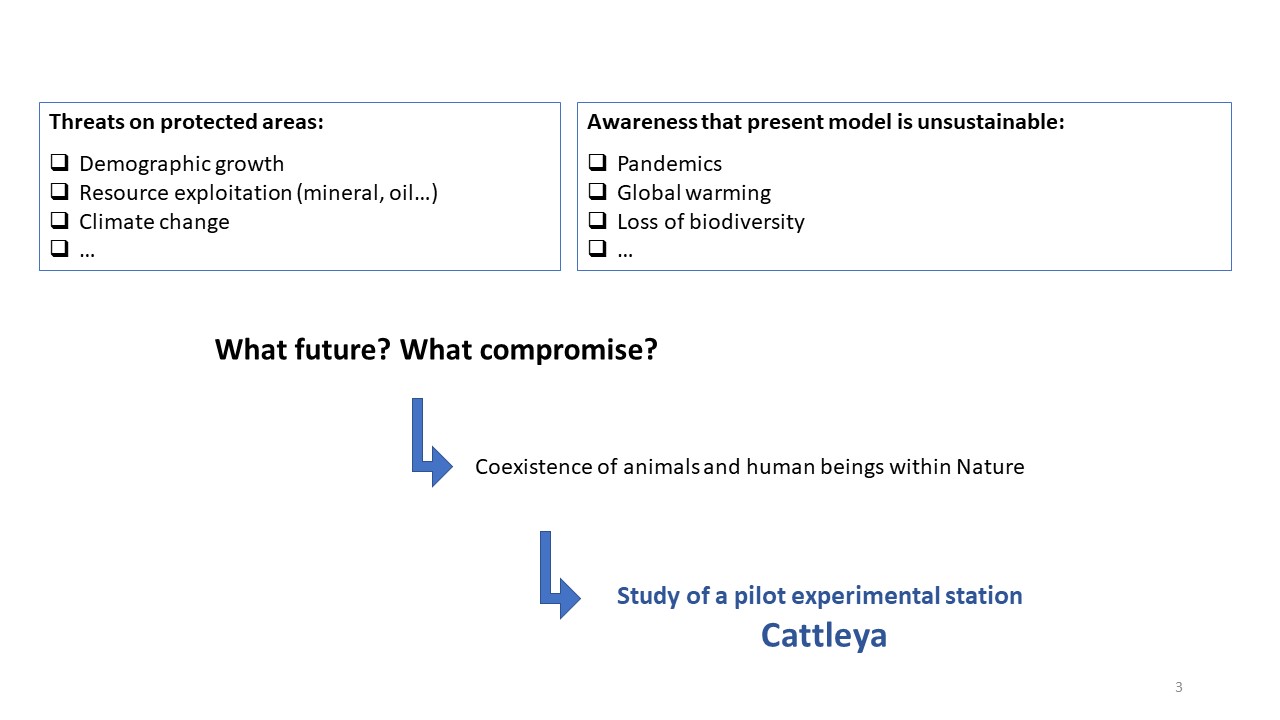Tick the Demographic growth checkbox bullet
This screenshot has width=1280, height=720.
point(59,163)
